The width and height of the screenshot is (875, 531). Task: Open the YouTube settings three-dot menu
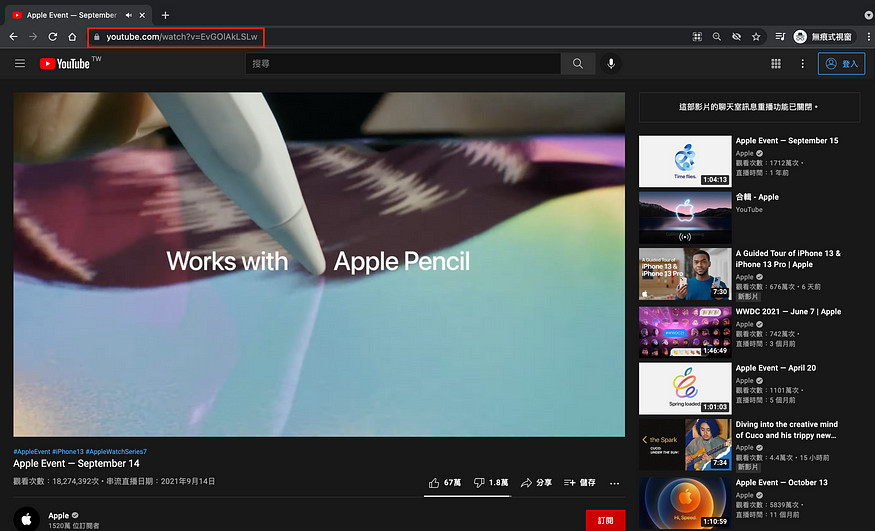(802, 64)
